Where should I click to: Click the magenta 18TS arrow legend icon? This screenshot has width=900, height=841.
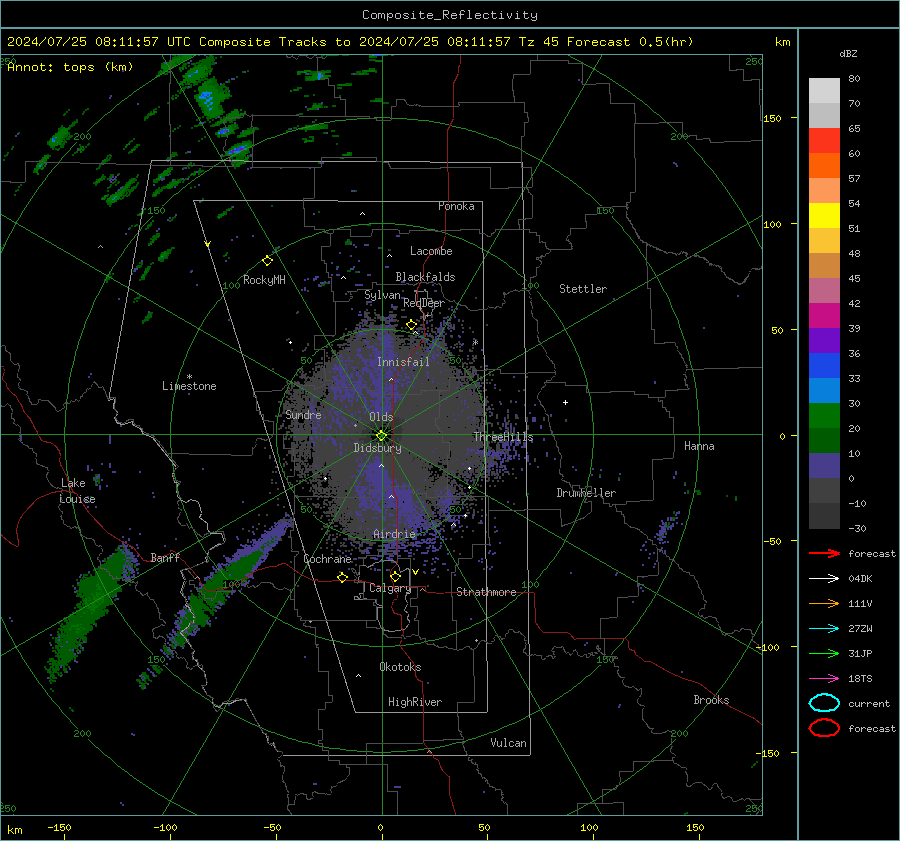pos(824,679)
